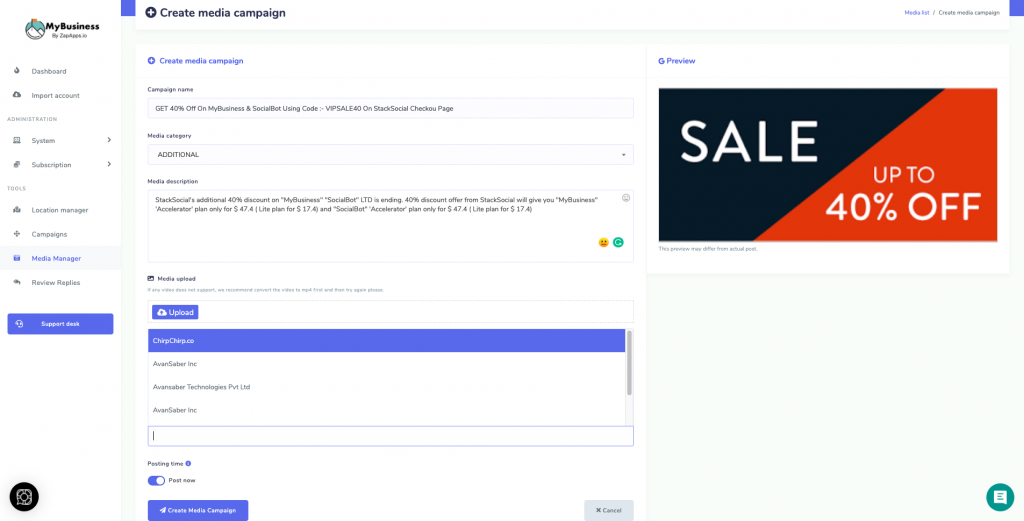Open the emoji picker in description

[x=603, y=242]
